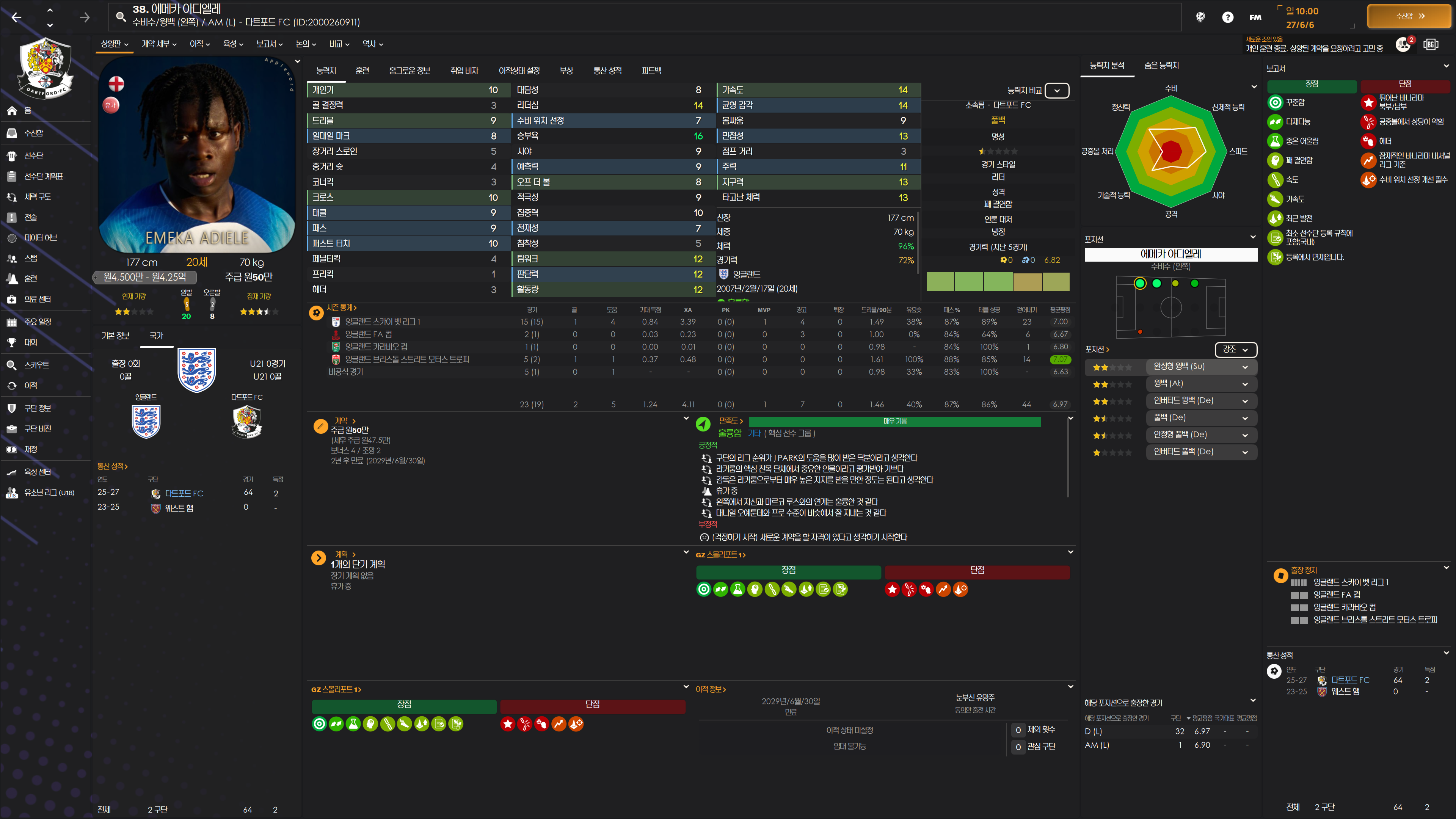The image size is (1456, 819).
Task: Switch to the 숨은 능력치 tab
Action: 1161,66
